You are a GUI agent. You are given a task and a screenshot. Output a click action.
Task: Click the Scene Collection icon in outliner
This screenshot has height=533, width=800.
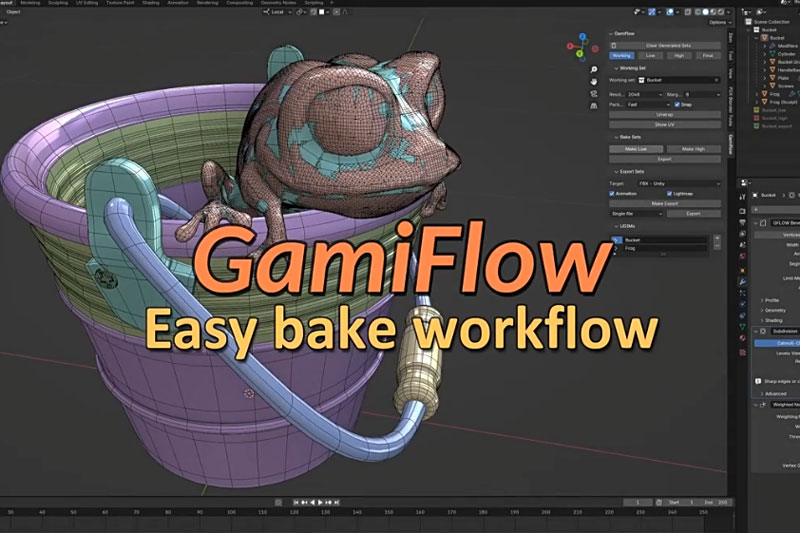coord(748,21)
